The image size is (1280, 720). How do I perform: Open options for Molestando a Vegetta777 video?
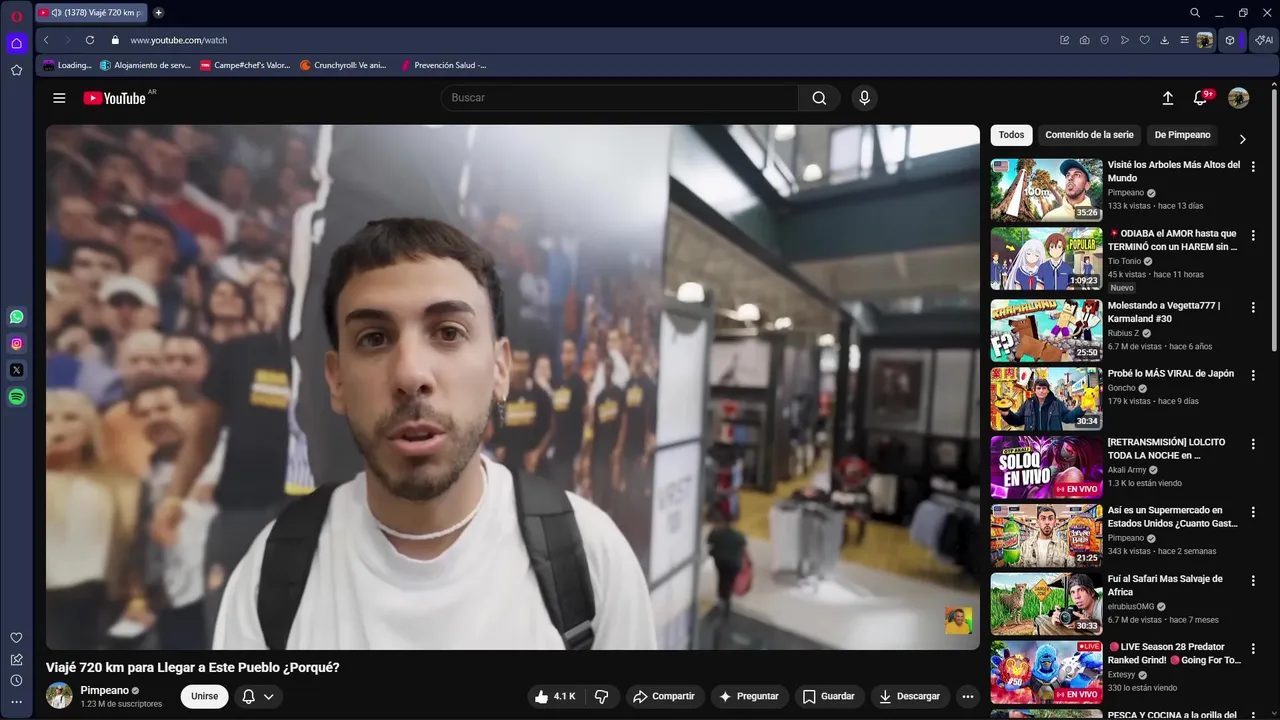point(1253,307)
